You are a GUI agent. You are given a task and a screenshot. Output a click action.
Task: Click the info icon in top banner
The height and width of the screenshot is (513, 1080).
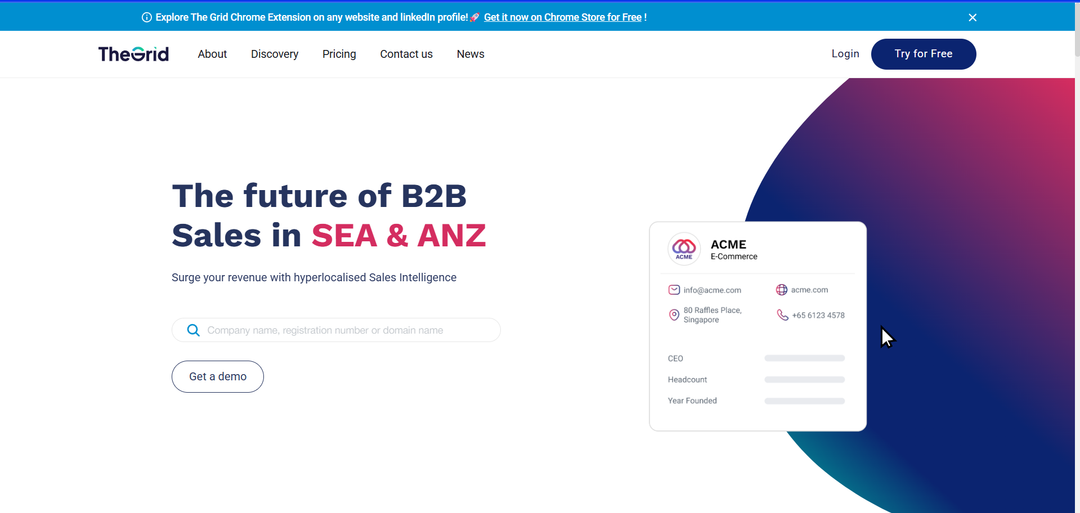point(147,17)
